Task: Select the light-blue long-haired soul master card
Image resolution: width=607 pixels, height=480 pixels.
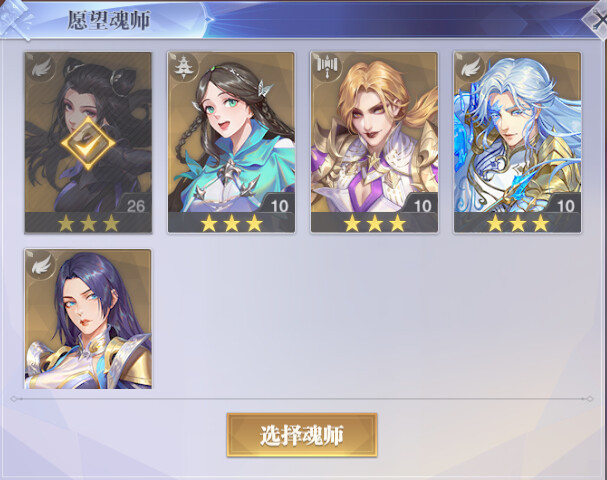Action: (x=518, y=142)
